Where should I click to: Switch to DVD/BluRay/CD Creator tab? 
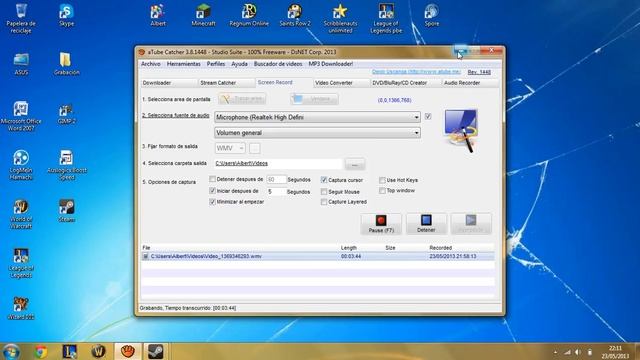pos(406,83)
